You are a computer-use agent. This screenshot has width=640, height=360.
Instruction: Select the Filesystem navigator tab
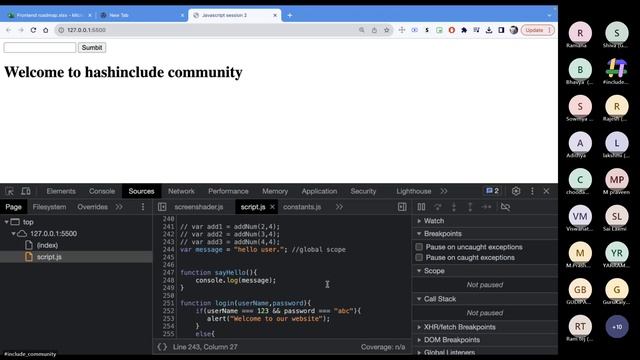coord(49,207)
